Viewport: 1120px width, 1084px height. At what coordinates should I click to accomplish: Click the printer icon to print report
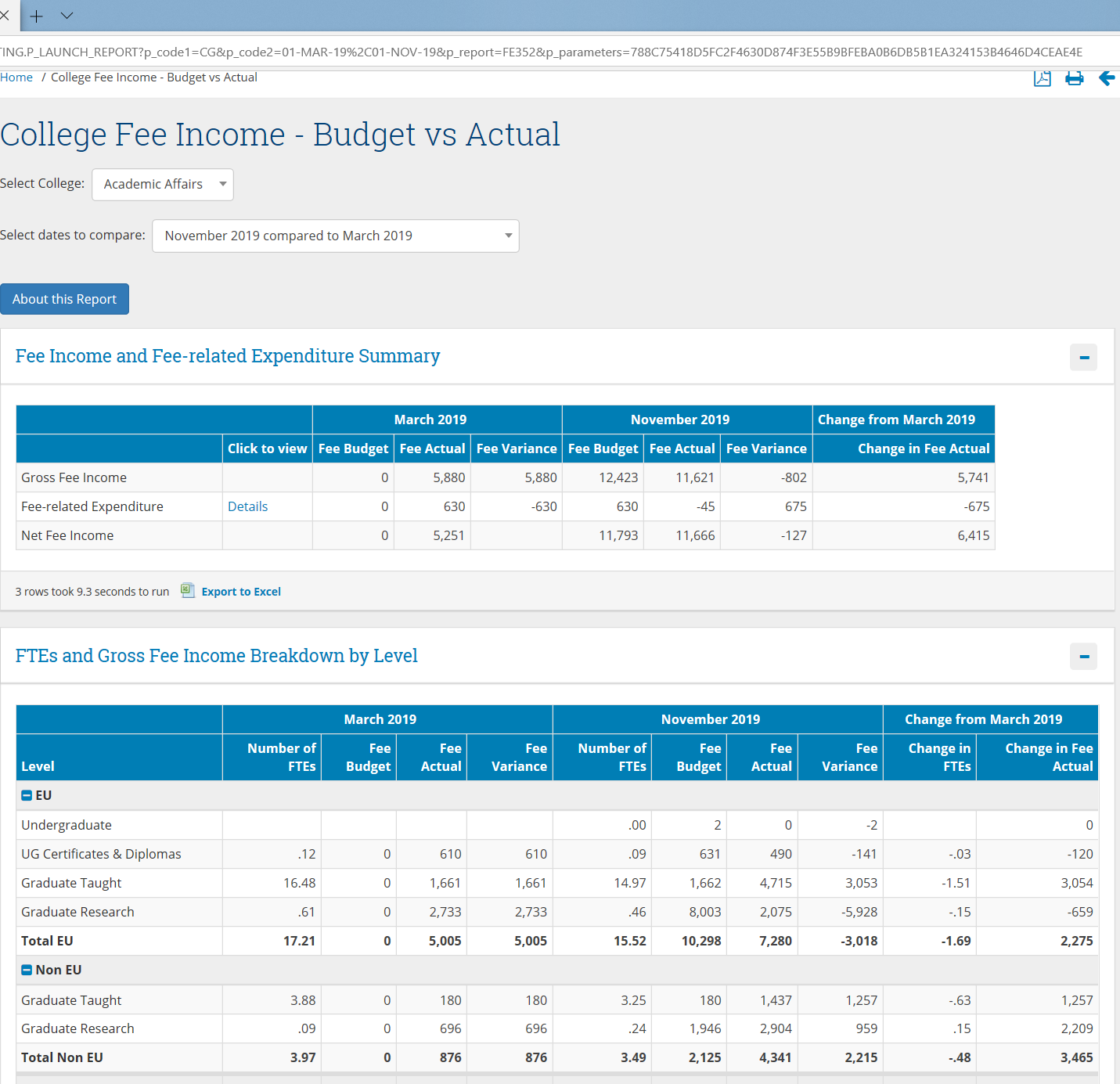click(1074, 78)
